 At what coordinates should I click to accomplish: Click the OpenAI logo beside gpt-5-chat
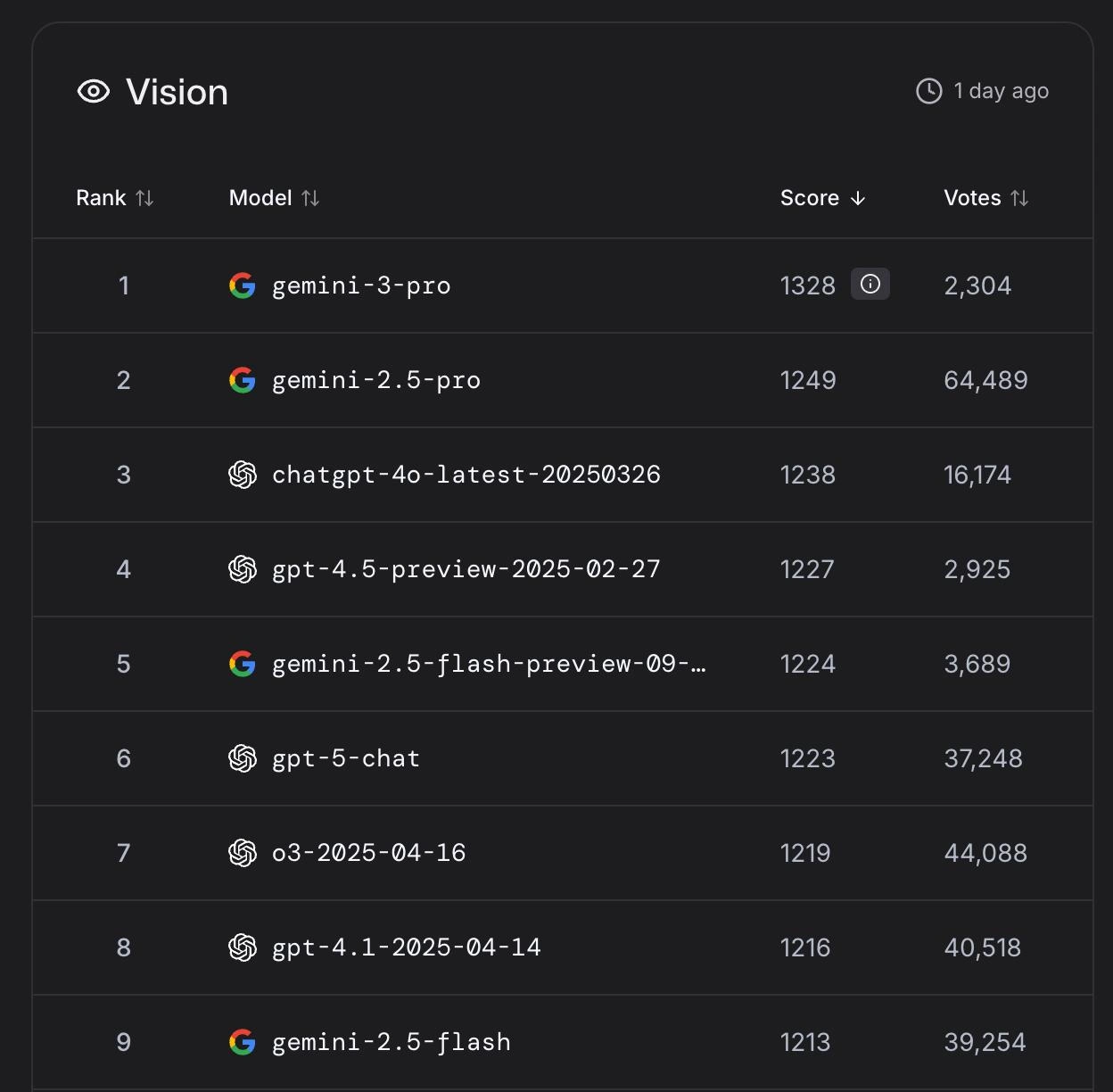243,758
